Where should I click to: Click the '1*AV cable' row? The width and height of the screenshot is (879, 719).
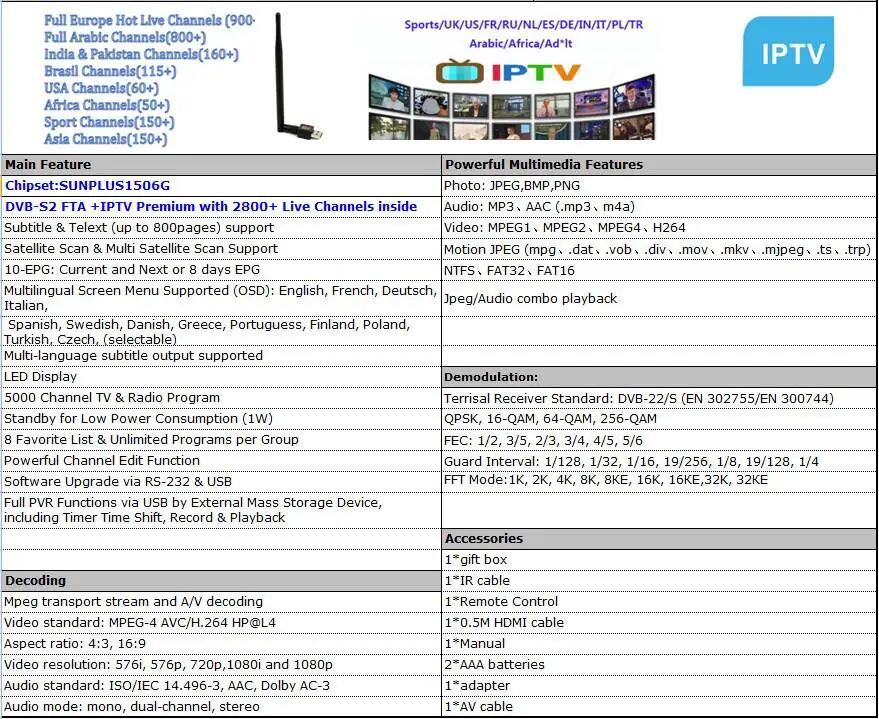pos(659,707)
